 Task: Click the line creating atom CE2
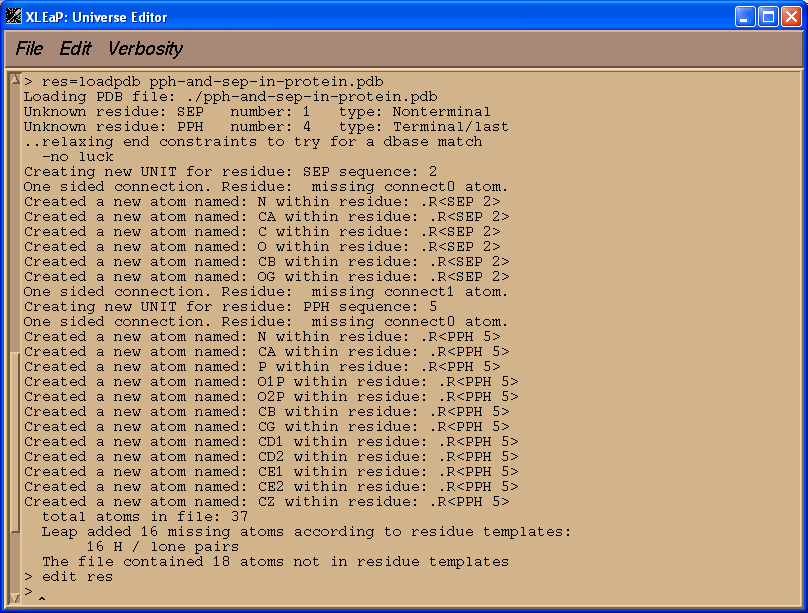pyautogui.click(x=271, y=486)
